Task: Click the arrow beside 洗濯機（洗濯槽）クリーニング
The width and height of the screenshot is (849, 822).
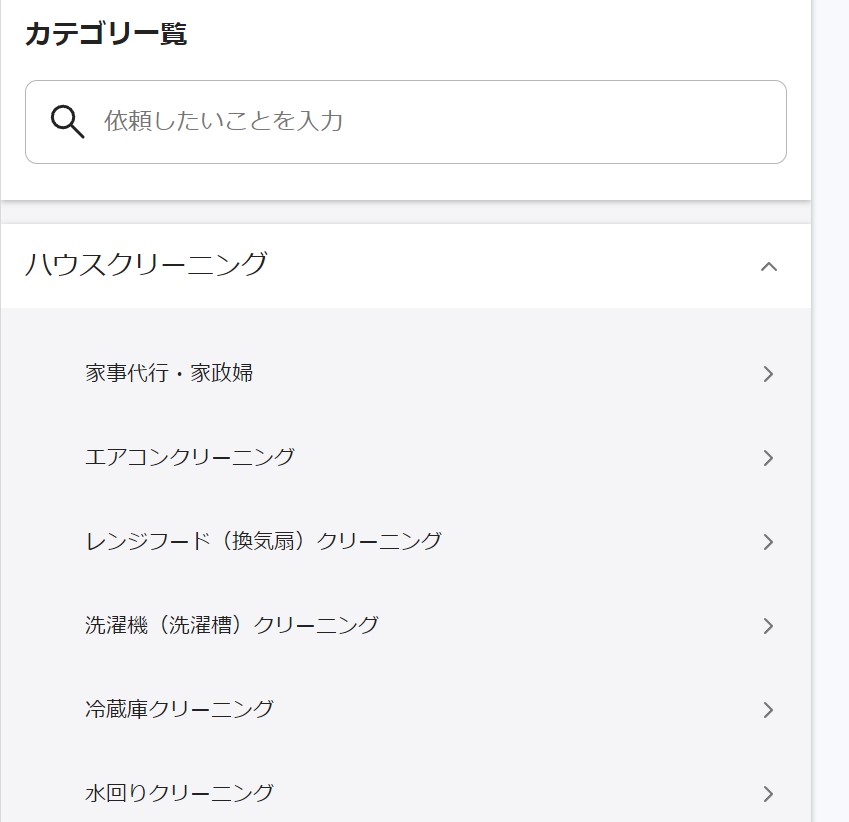Action: [x=768, y=626]
